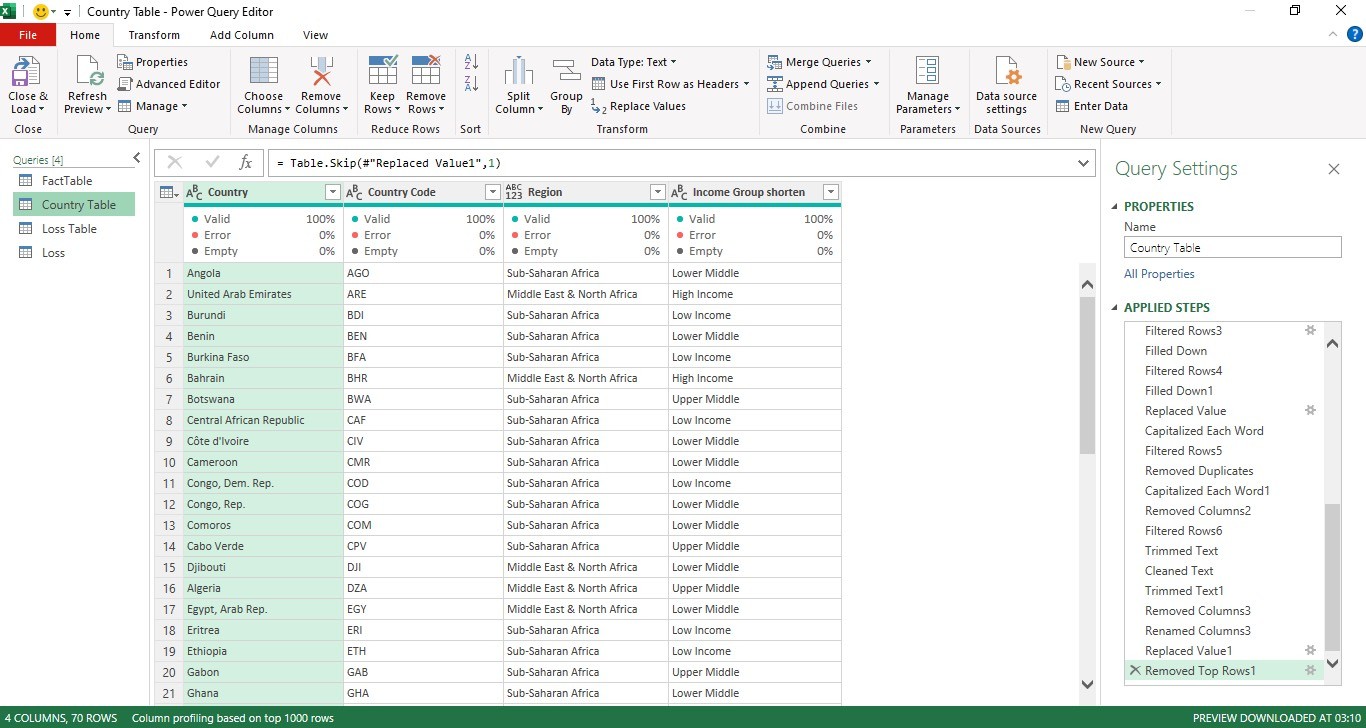Collapse the APPLIED STEPS section
Screen dimensions: 1366x728
click(x=1116, y=308)
